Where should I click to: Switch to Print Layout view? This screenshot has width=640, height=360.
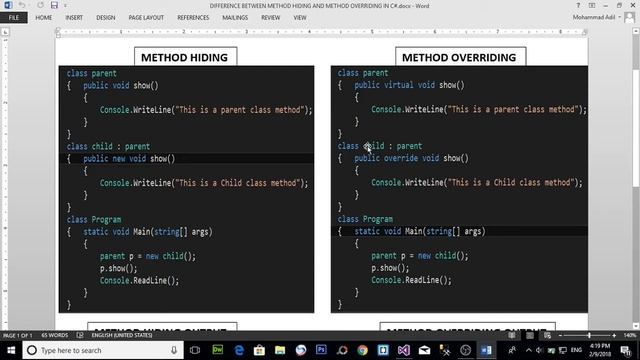tap(530, 336)
